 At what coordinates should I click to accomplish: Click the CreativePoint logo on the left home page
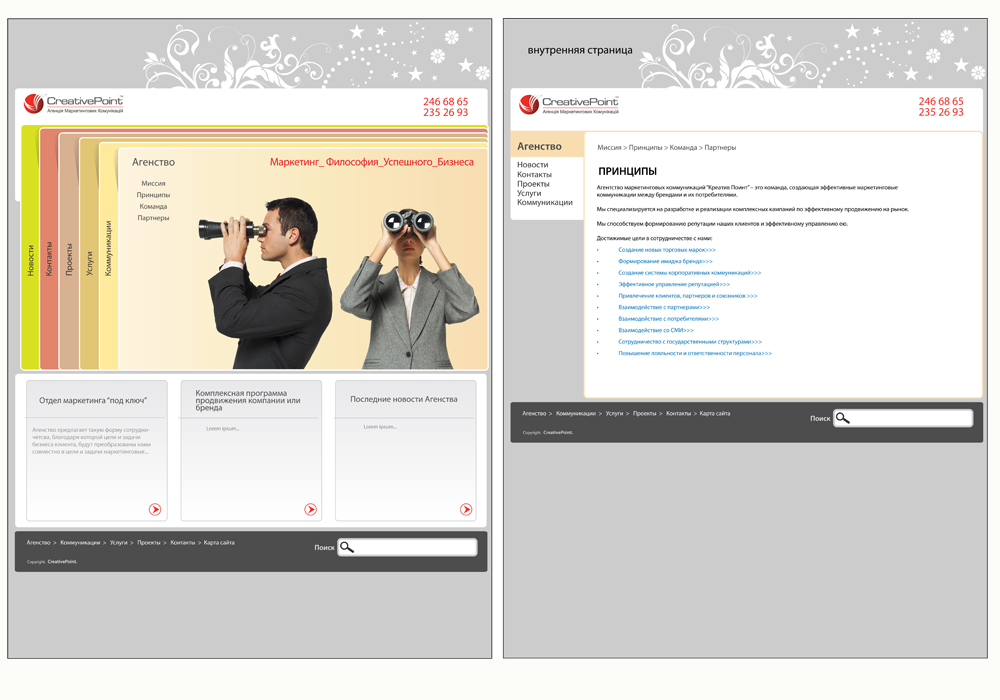(x=73, y=103)
